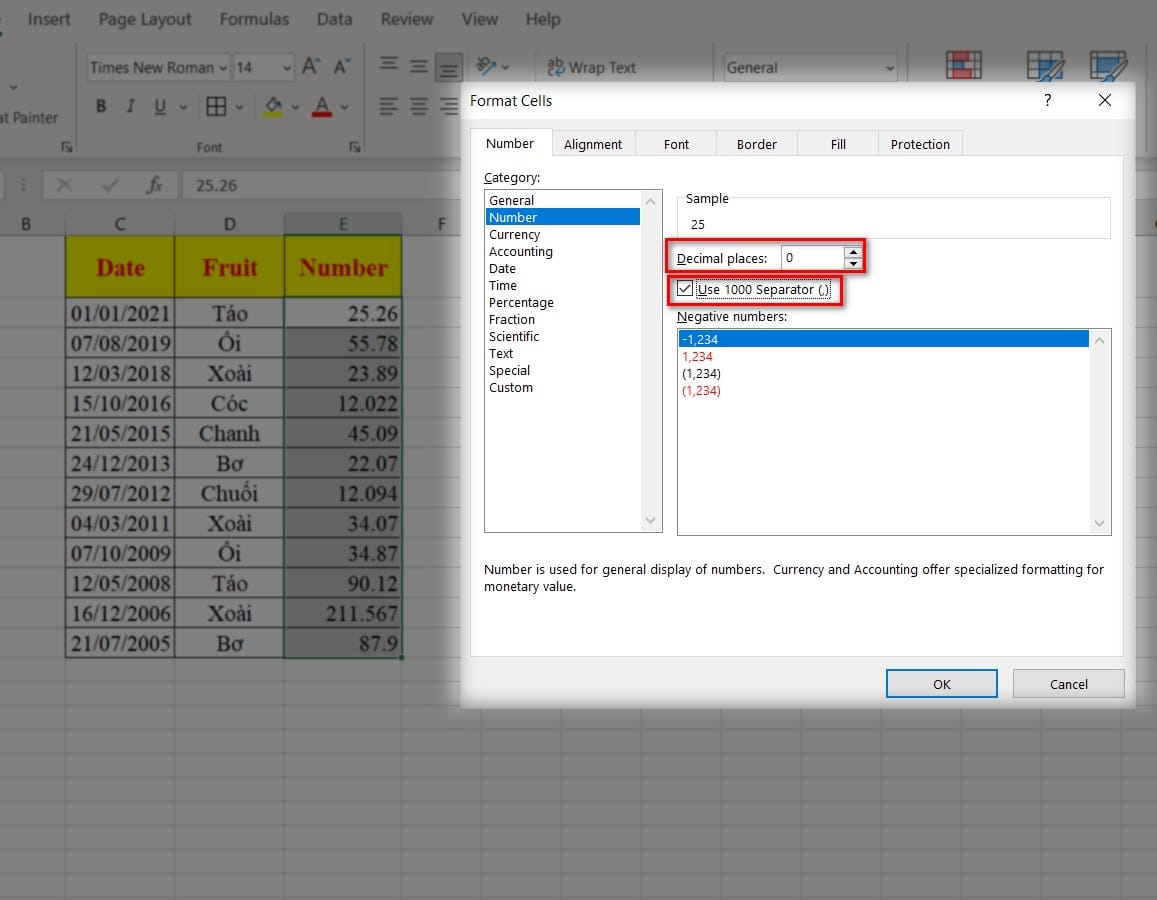Screen dimensions: 1157x900
Task: Click the formula bar Enter checkmark icon
Action: [110, 185]
